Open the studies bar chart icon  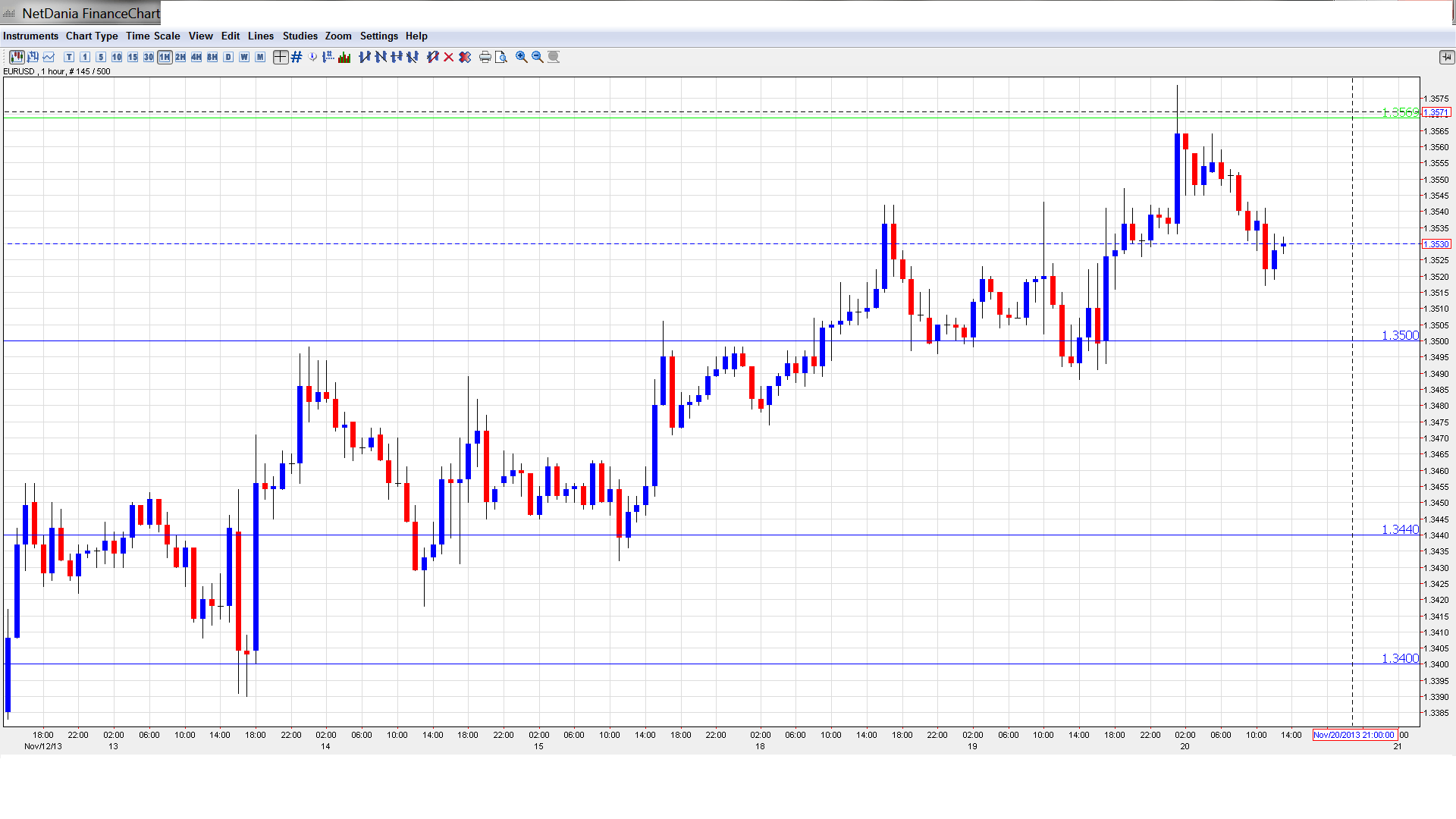pos(344,57)
